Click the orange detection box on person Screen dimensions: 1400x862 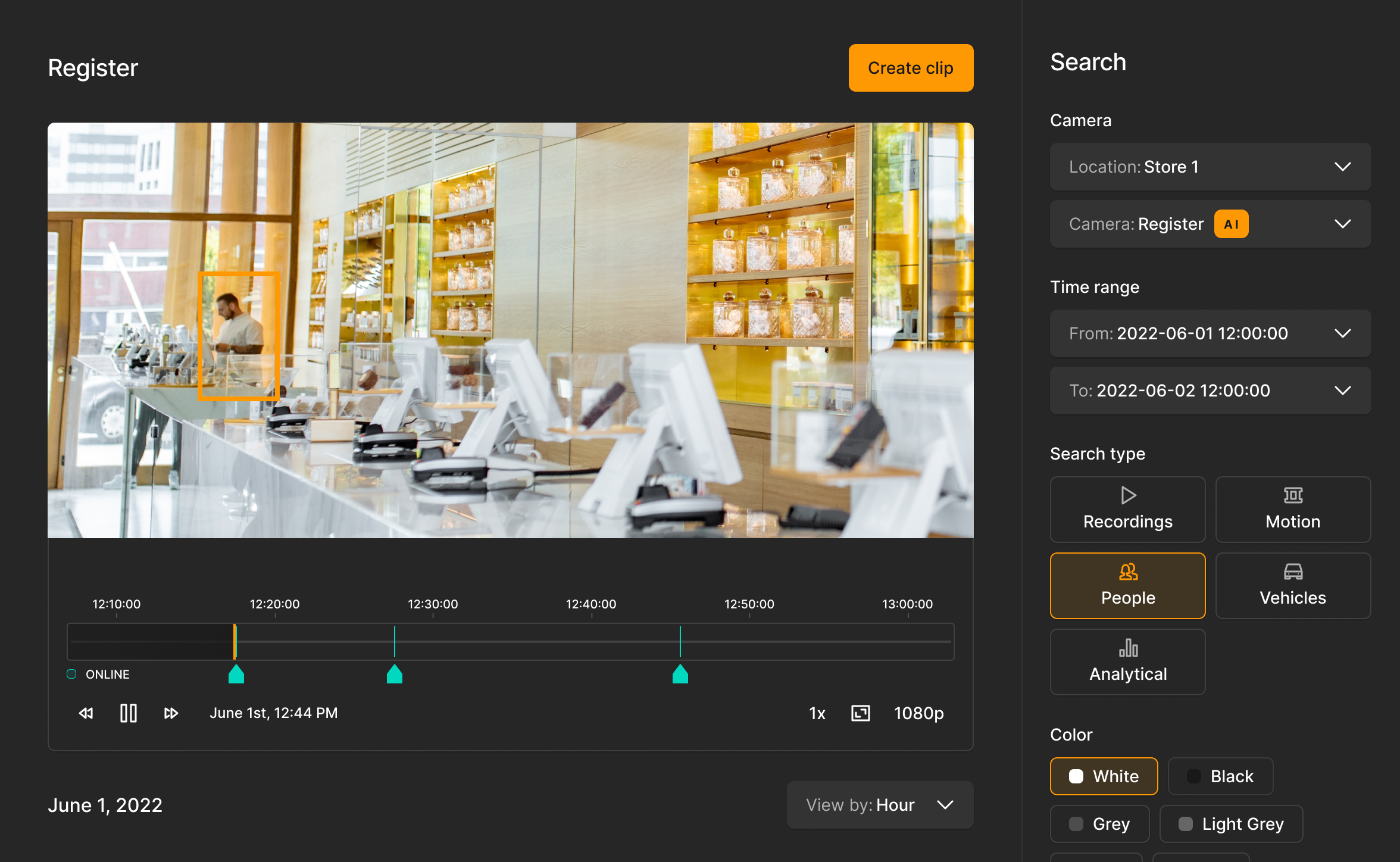[239, 336]
